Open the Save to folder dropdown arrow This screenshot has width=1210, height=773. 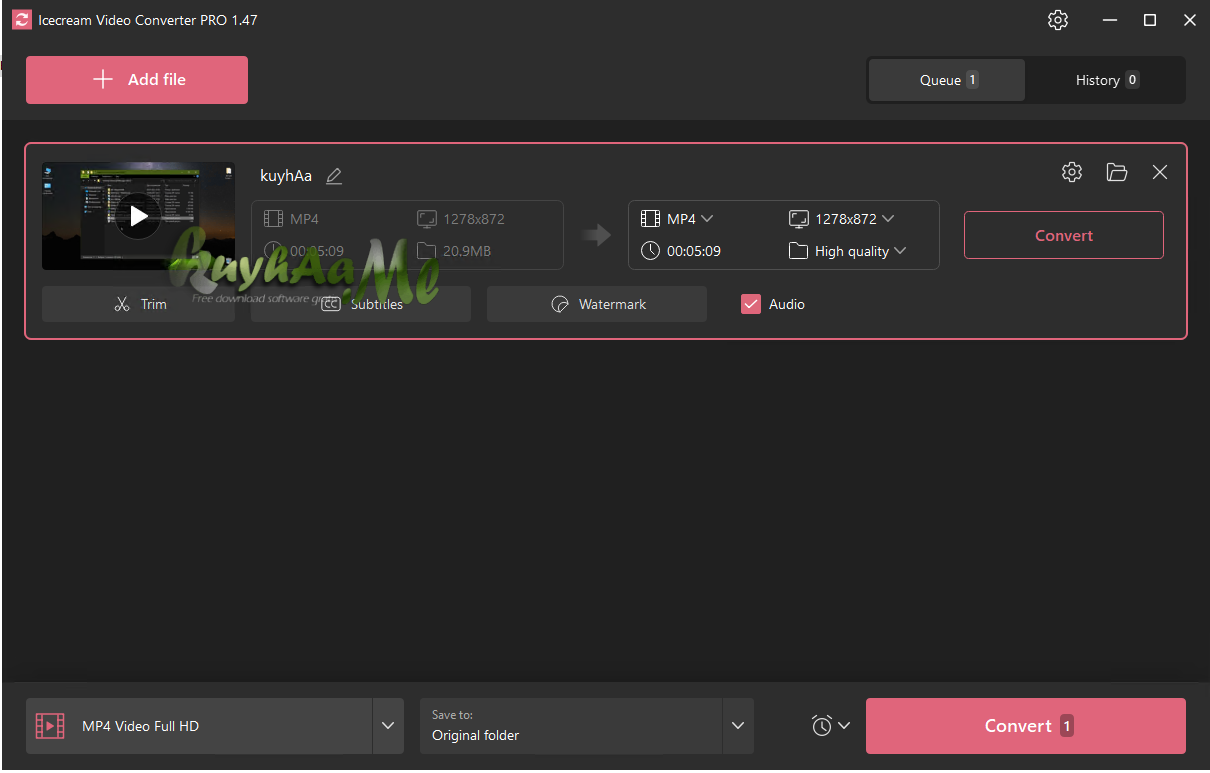[738, 726]
